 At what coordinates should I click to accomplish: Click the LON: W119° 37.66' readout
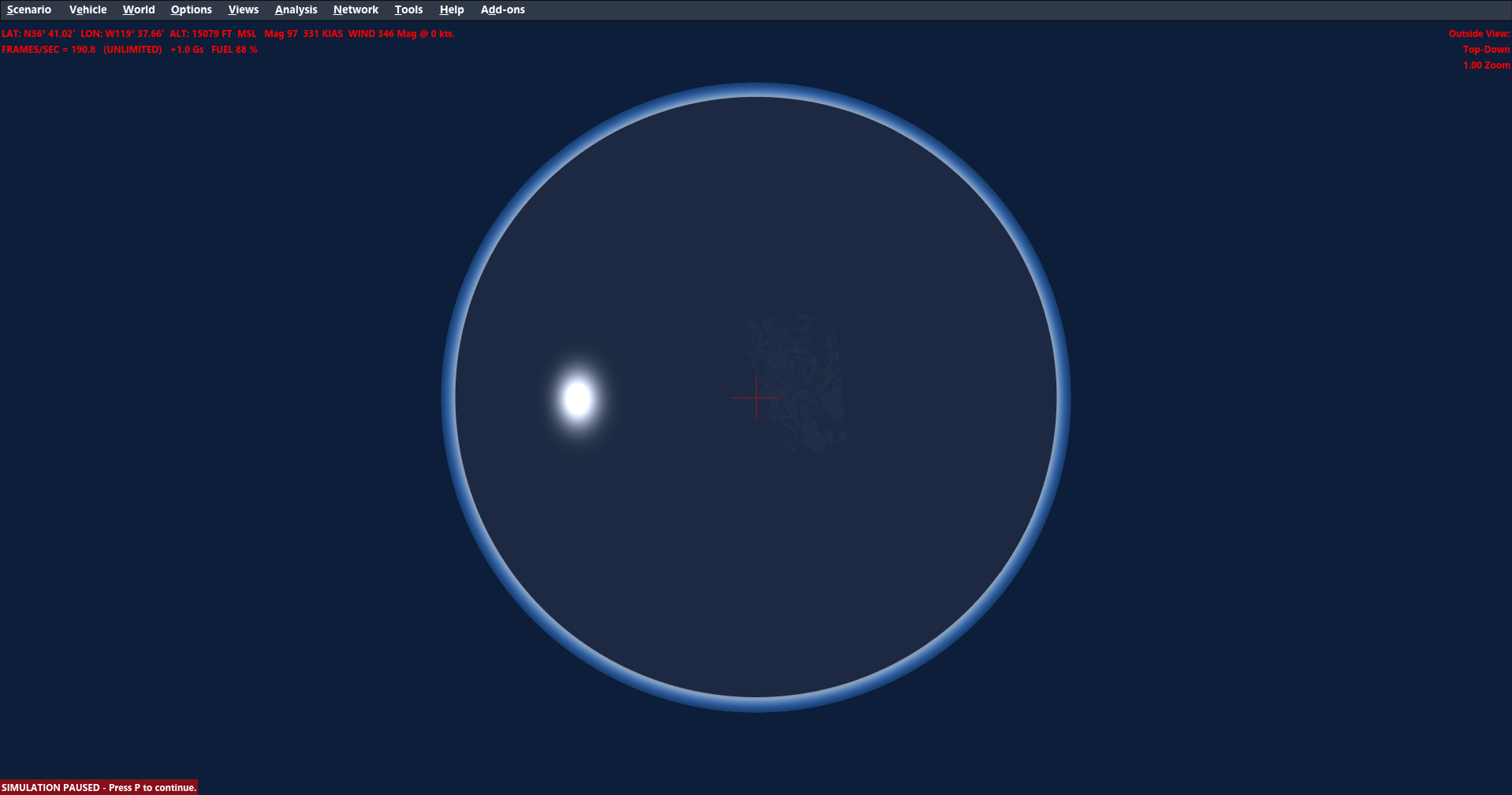tap(122, 34)
